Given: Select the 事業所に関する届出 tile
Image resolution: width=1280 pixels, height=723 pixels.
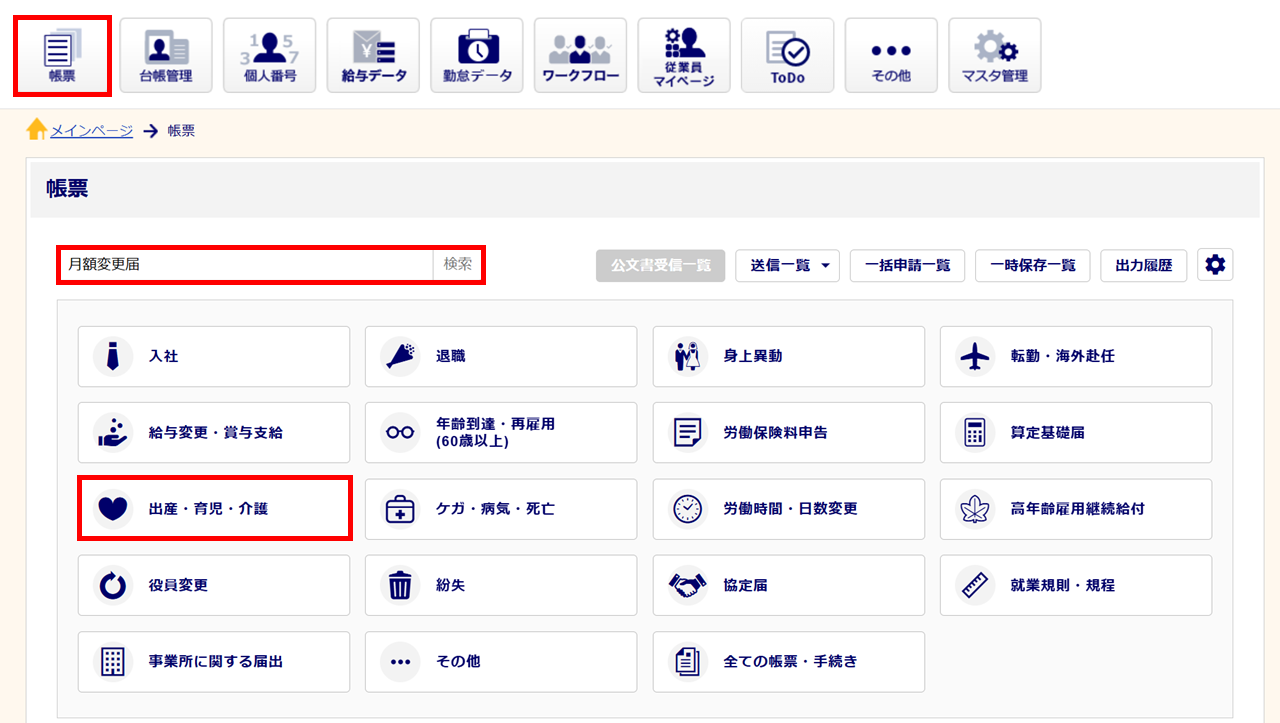Looking at the screenshot, I should tap(214, 662).
